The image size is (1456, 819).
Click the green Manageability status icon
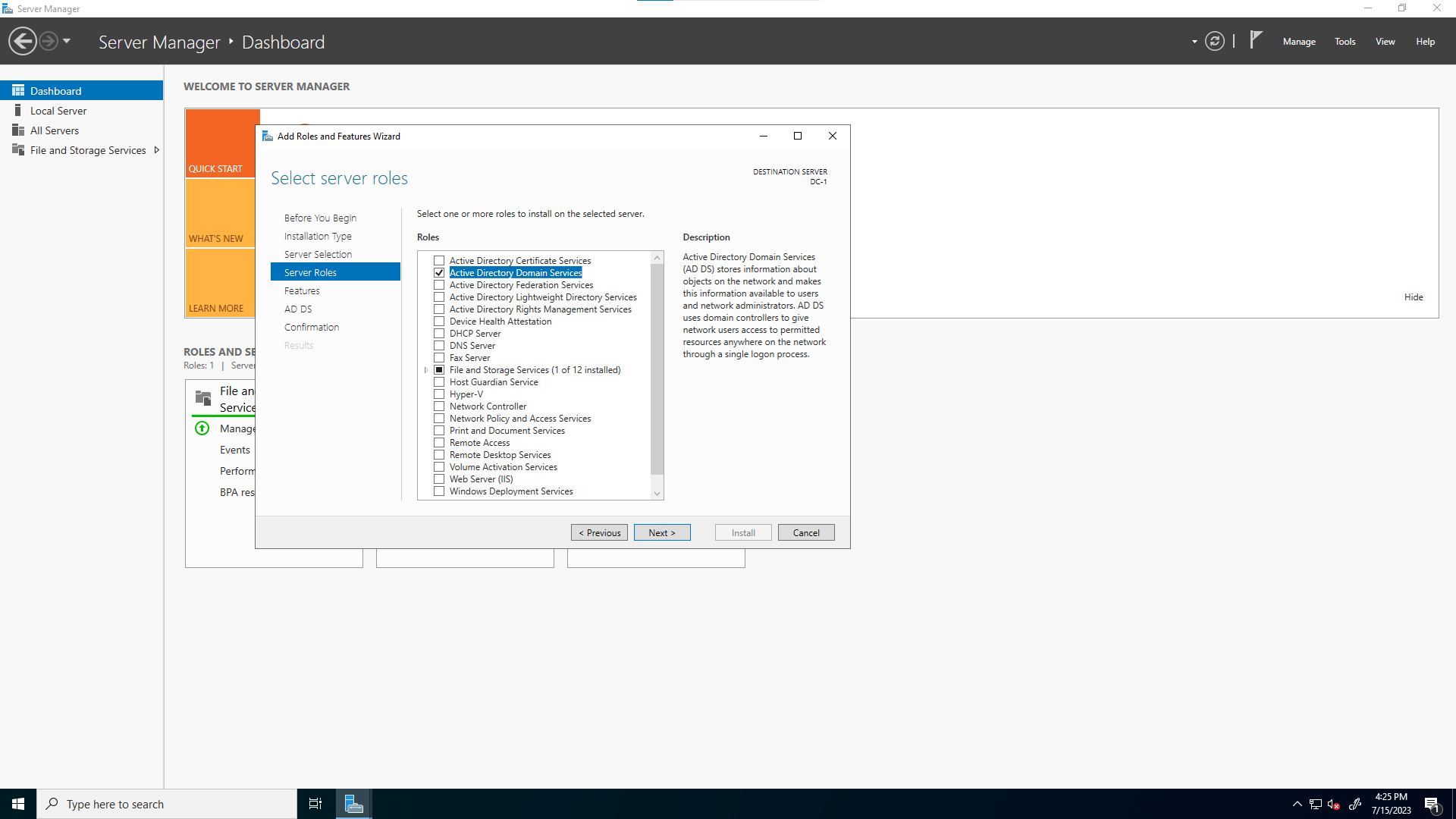202,428
